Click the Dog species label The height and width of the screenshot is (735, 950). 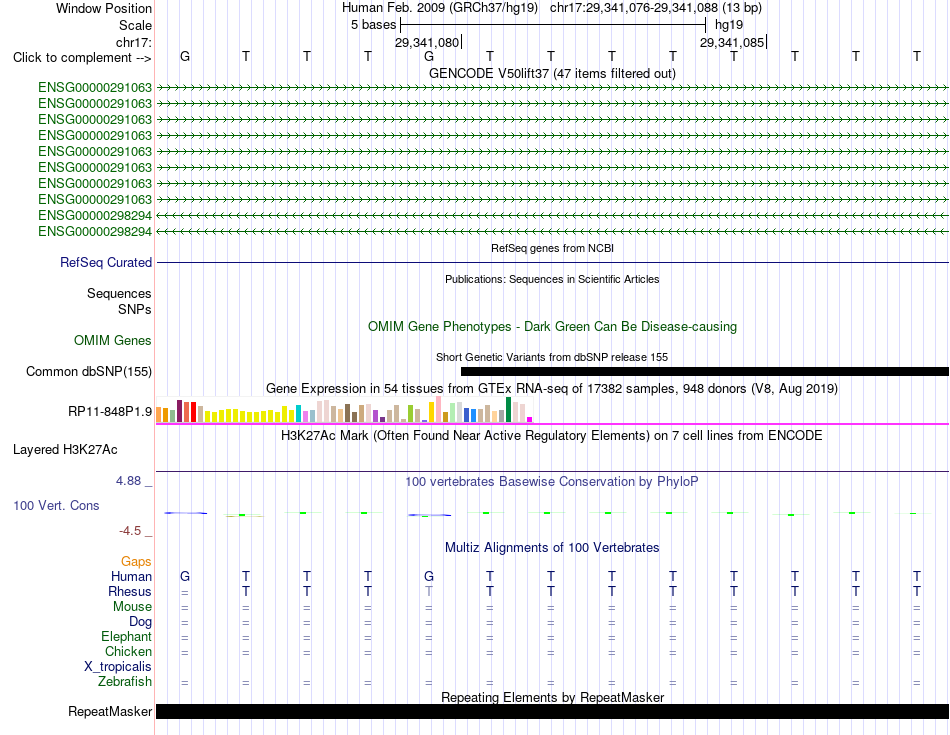tap(141, 622)
